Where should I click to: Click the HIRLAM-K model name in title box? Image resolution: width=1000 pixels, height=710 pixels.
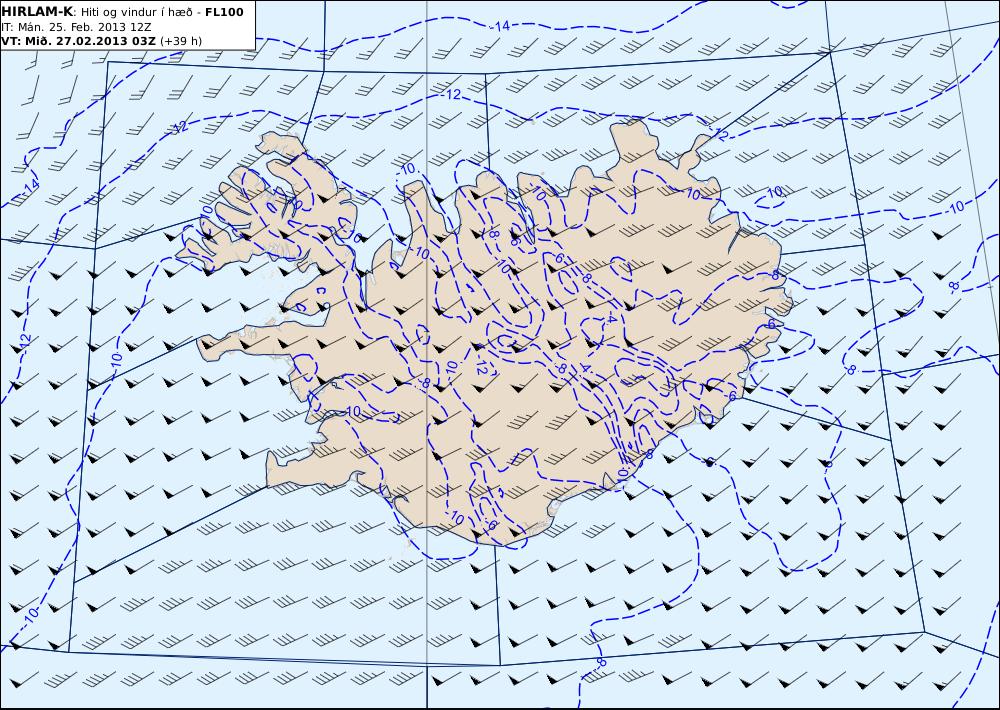click(x=36, y=12)
